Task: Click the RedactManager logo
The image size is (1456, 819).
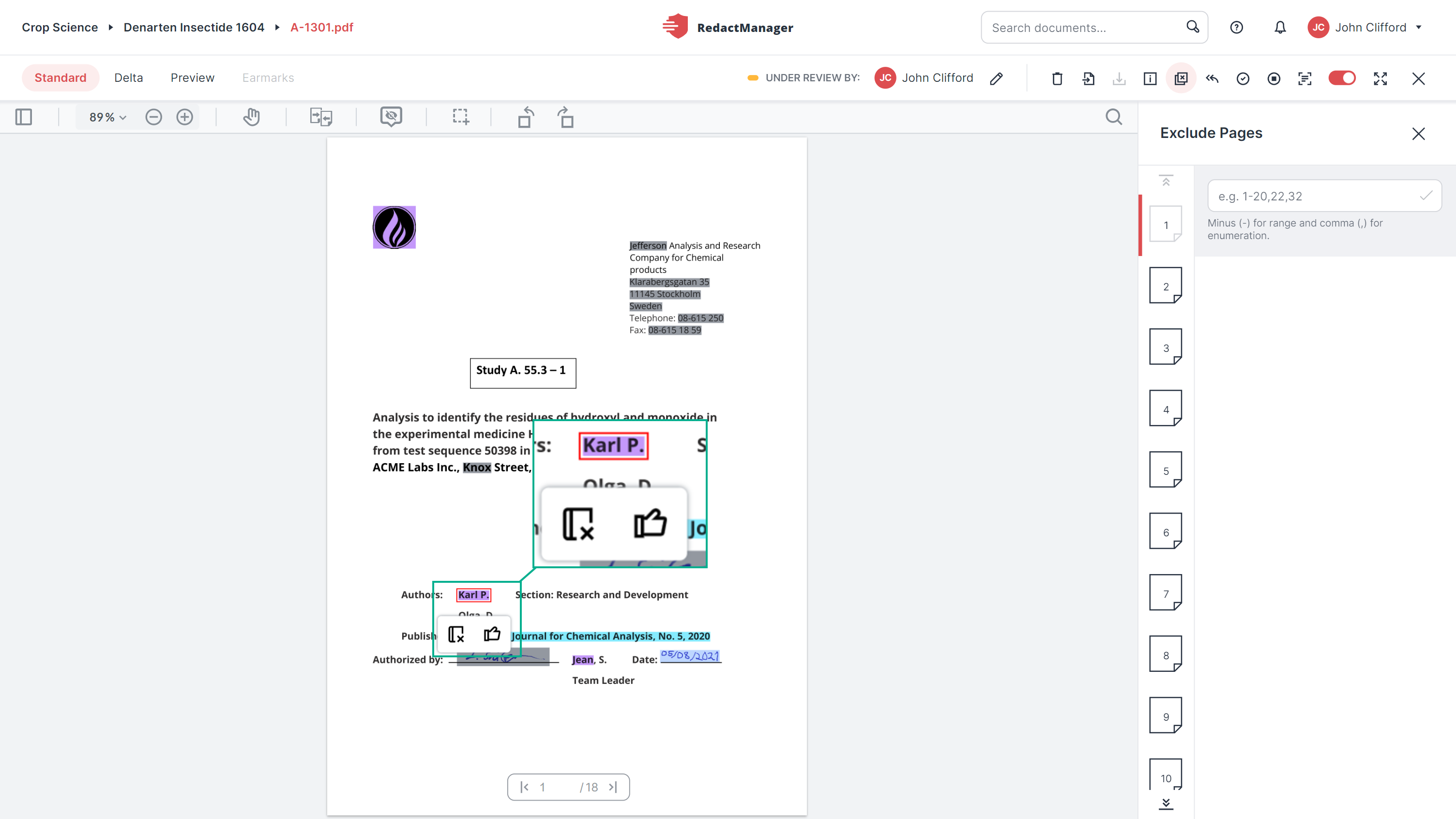Action: point(728,27)
